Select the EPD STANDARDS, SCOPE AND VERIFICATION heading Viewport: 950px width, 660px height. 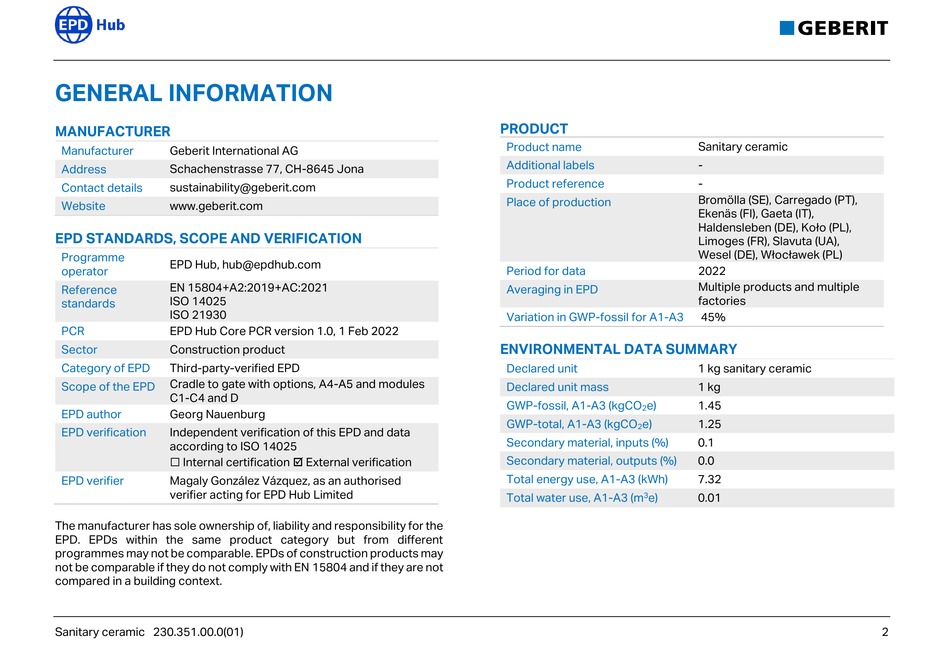click(208, 238)
